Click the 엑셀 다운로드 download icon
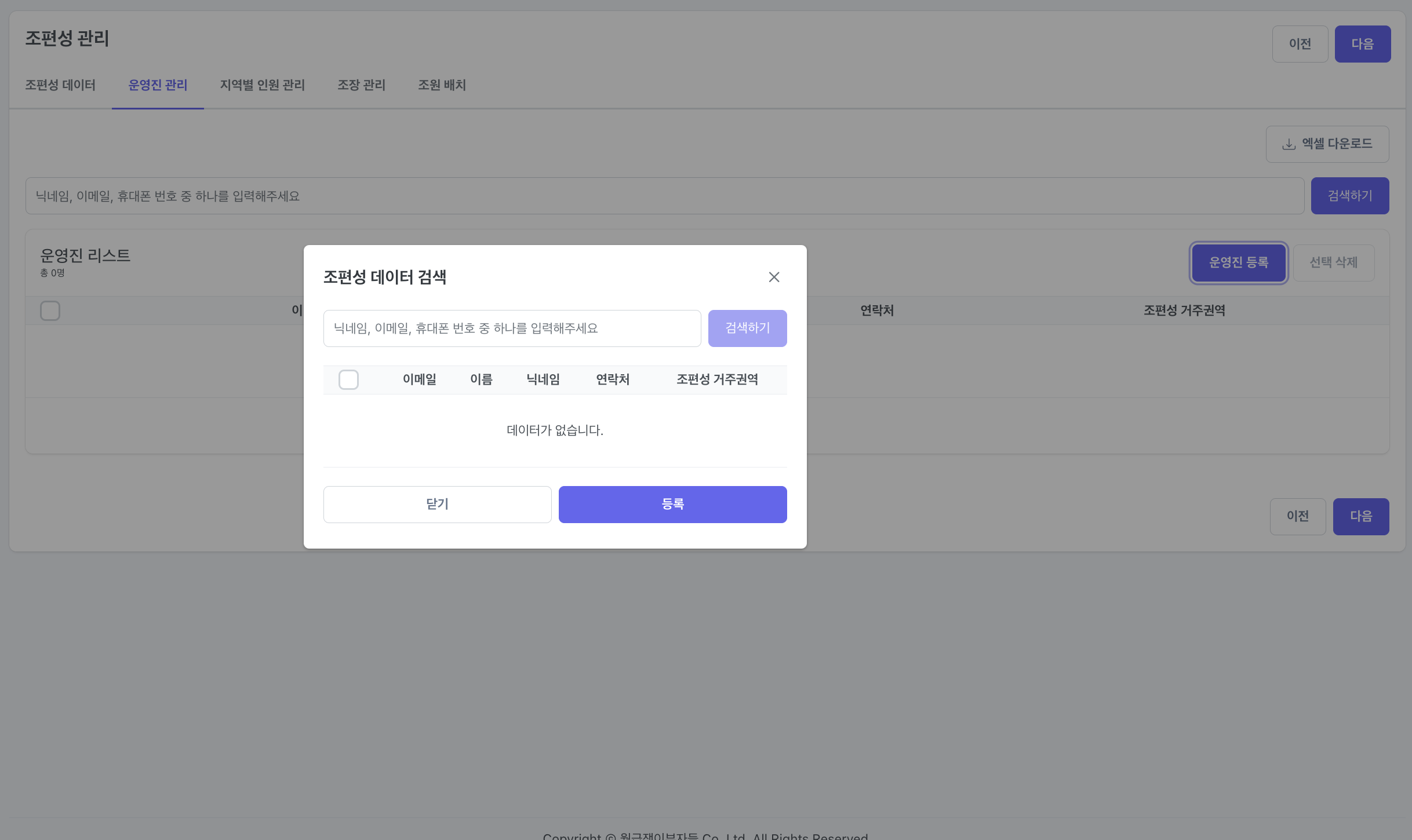Image resolution: width=1412 pixels, height=840 pixels. click(1289, 144)
